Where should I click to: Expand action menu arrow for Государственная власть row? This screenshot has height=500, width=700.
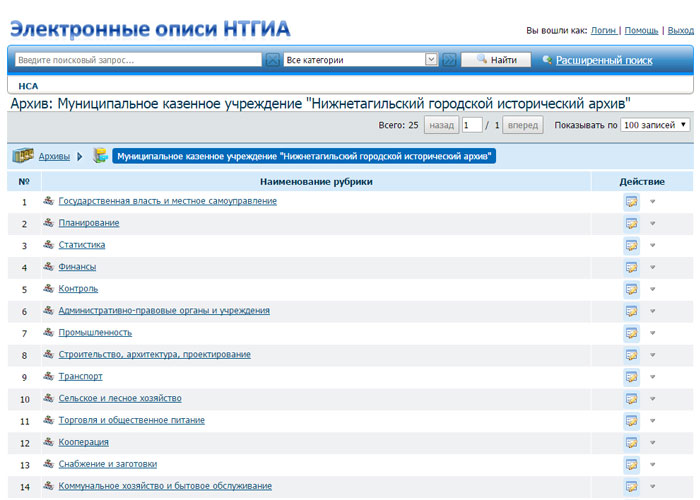pyautogui.click(x=652, y=202)
